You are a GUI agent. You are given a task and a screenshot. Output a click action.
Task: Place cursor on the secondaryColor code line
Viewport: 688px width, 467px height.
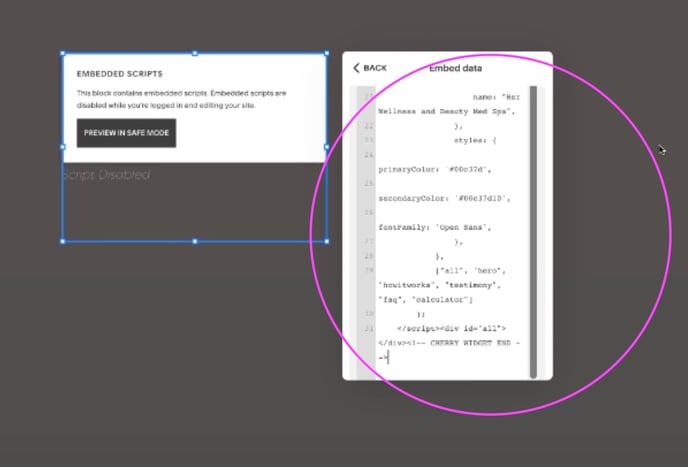438,198
